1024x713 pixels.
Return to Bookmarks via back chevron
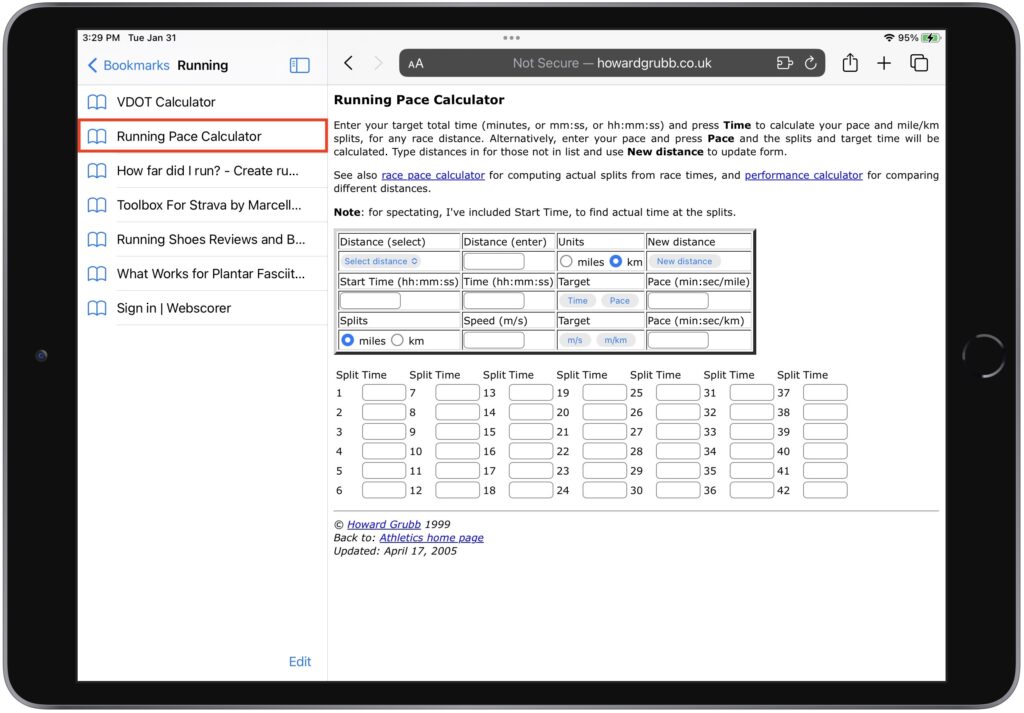click(128, 65)
